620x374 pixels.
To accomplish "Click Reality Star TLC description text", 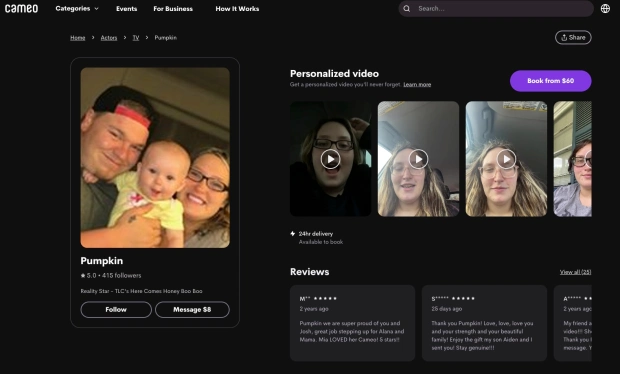I will pyautogui.click(x=141, y=291).
